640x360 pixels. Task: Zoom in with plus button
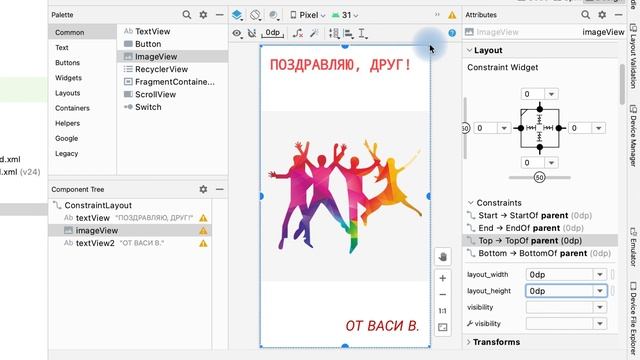click(442, 278)
